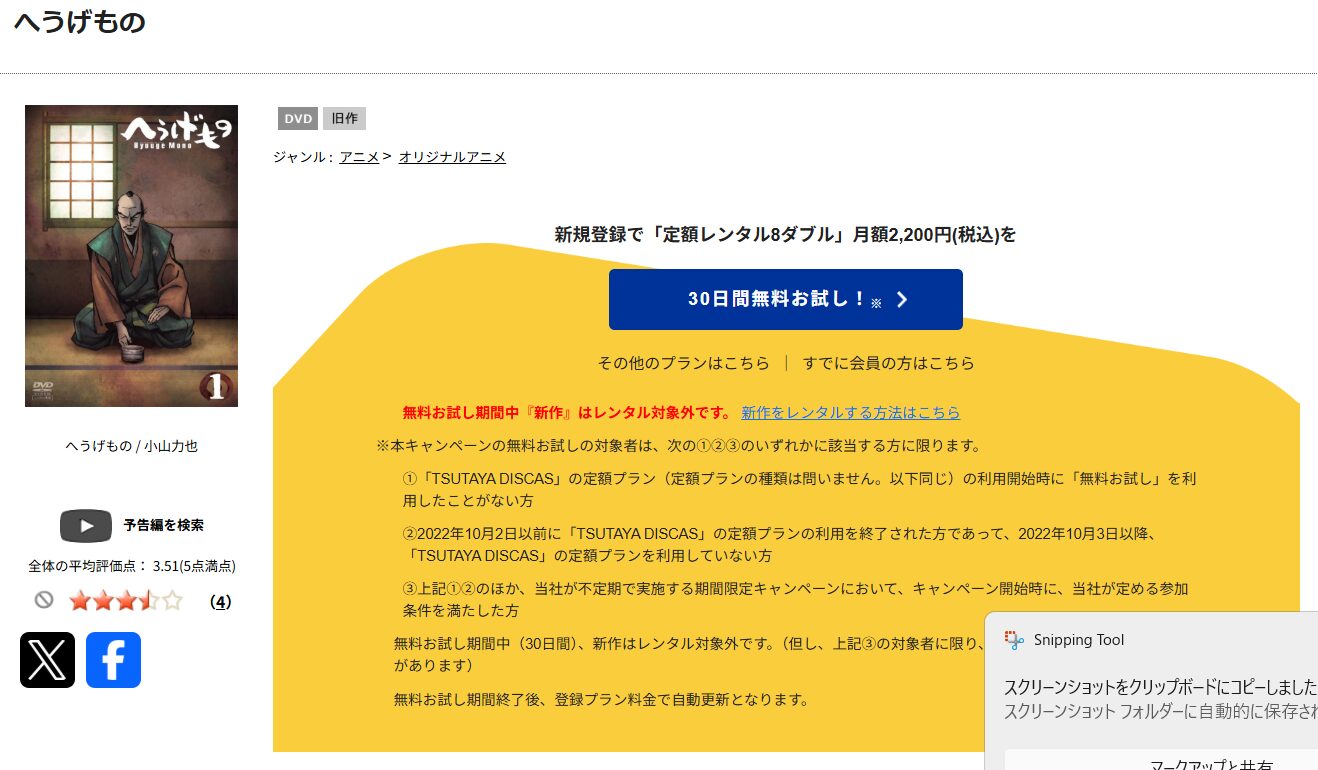
Task: Click the 旧作 tag
Action: (x=344, y=119)
